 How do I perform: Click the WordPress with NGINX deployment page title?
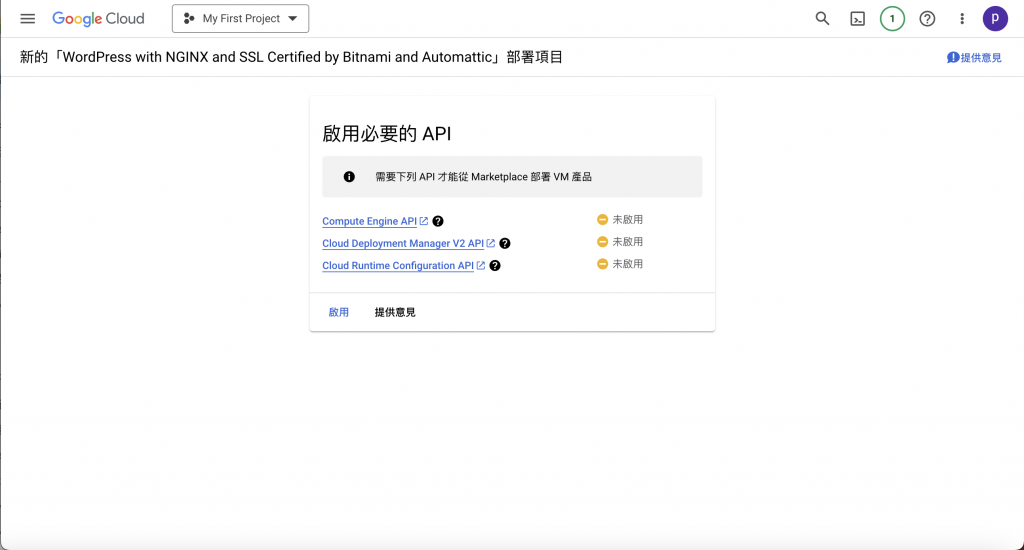click(x=291, y=57)
